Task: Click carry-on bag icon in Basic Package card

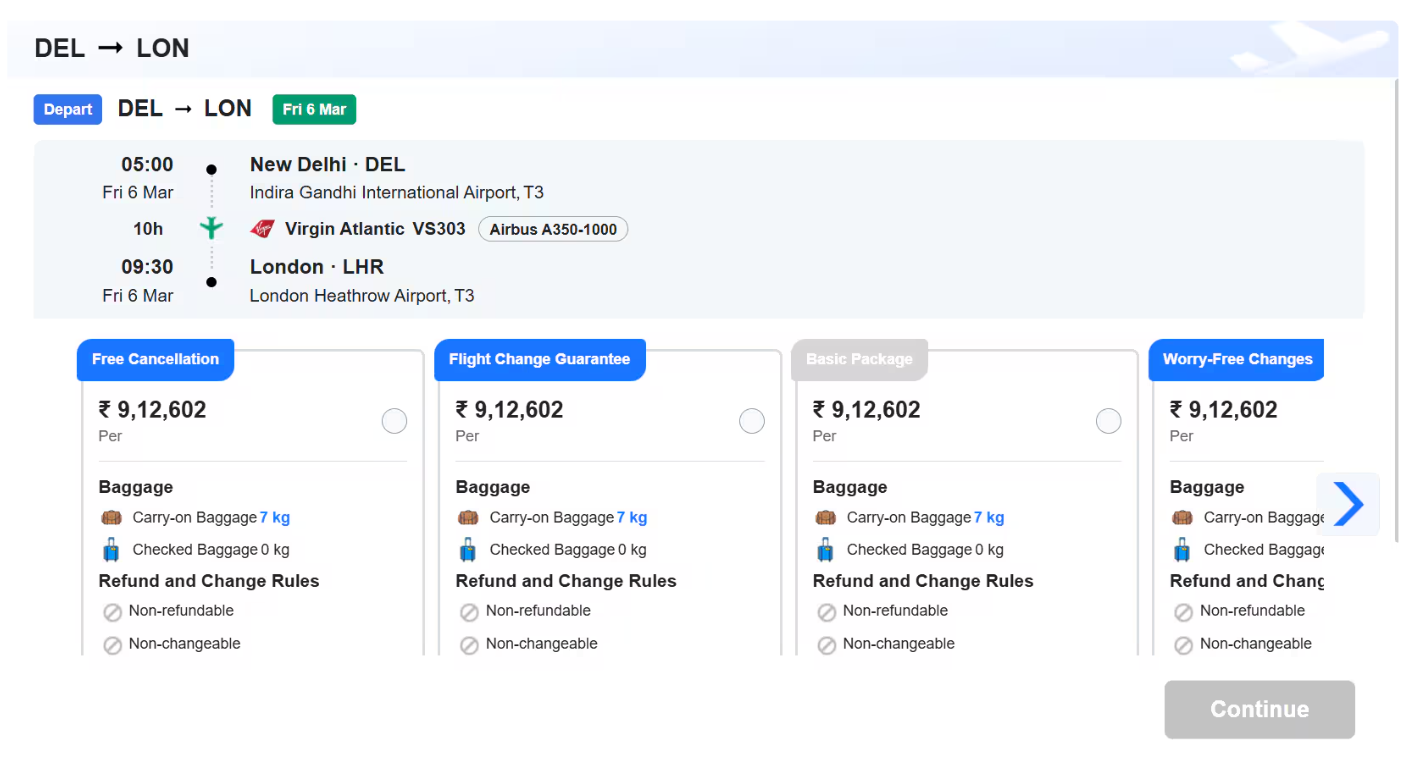Action: (825, 518)
